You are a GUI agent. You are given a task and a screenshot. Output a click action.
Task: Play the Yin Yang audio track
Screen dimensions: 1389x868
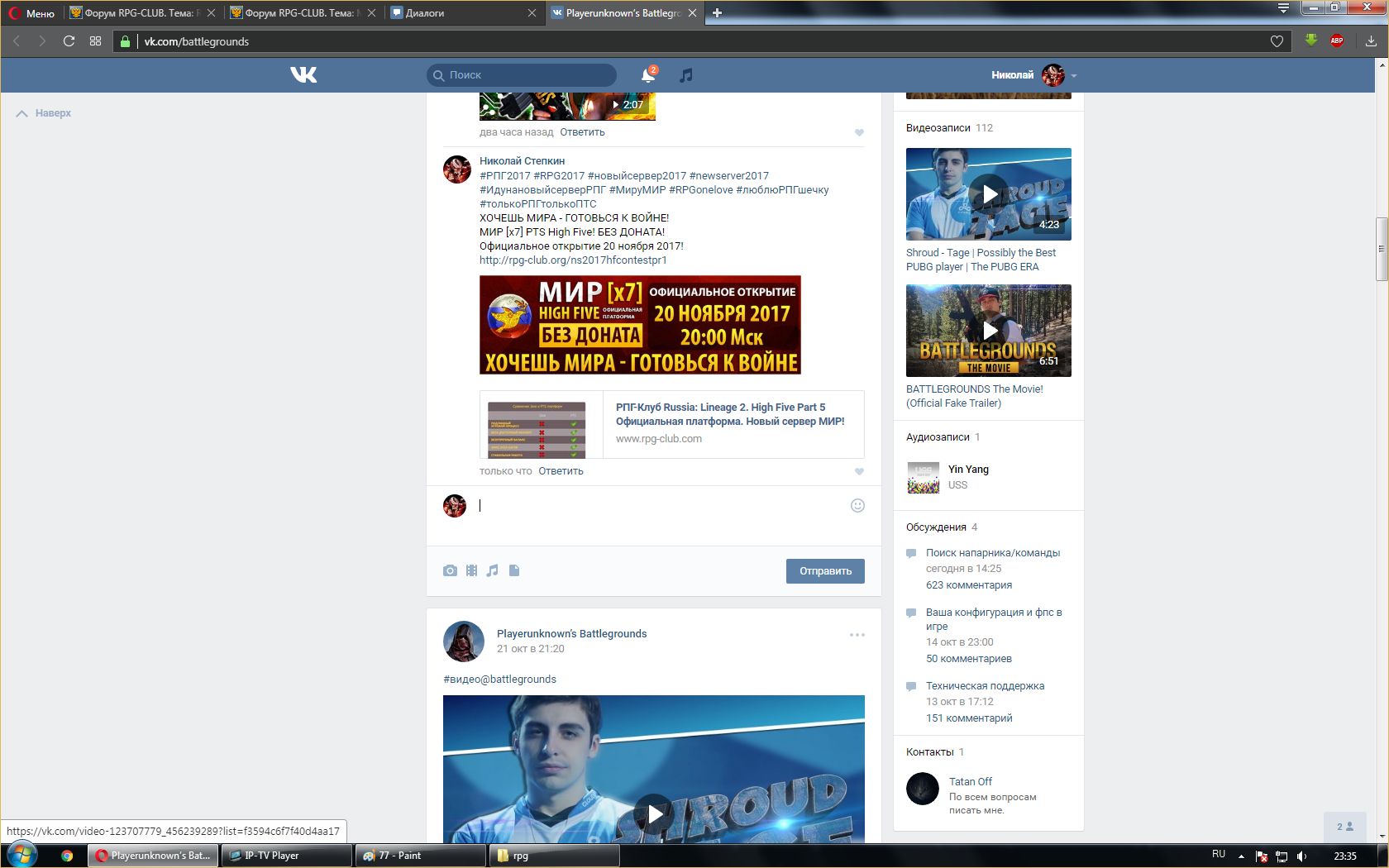tap(924, 478)
